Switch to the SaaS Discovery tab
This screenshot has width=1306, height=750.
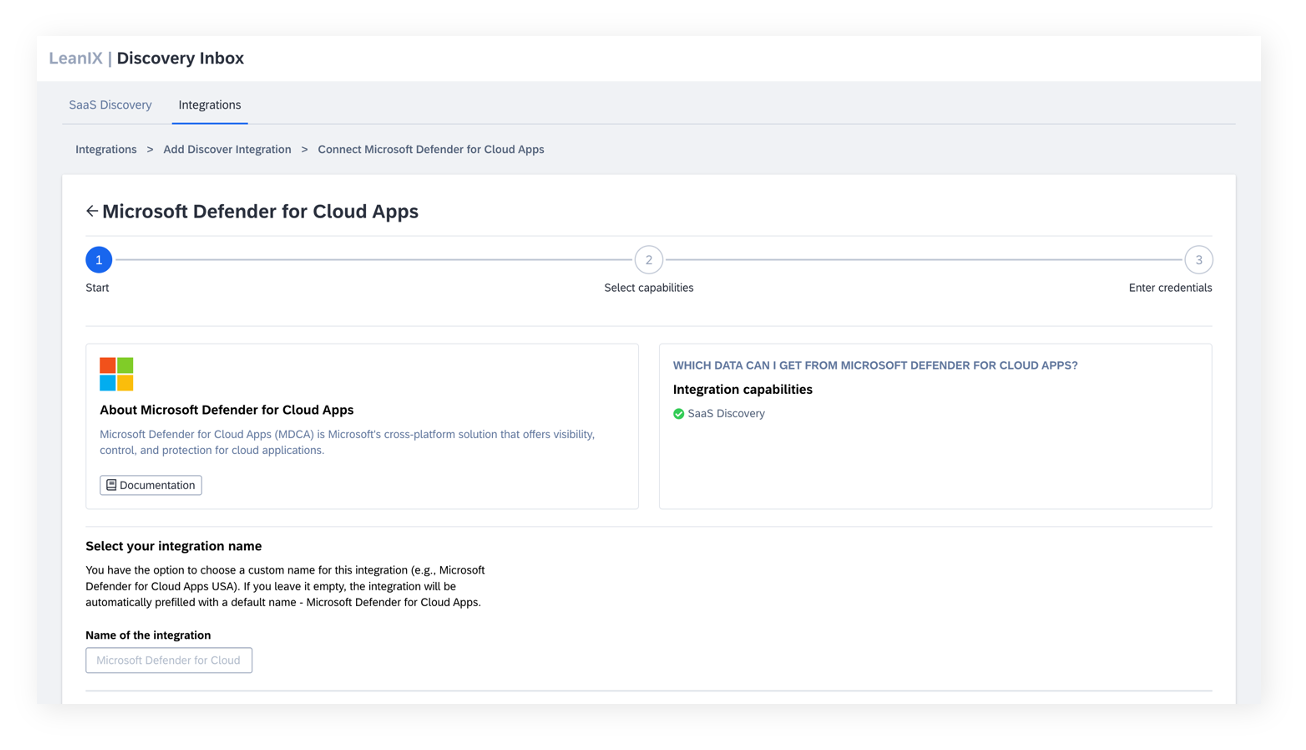tap(110, 105)
